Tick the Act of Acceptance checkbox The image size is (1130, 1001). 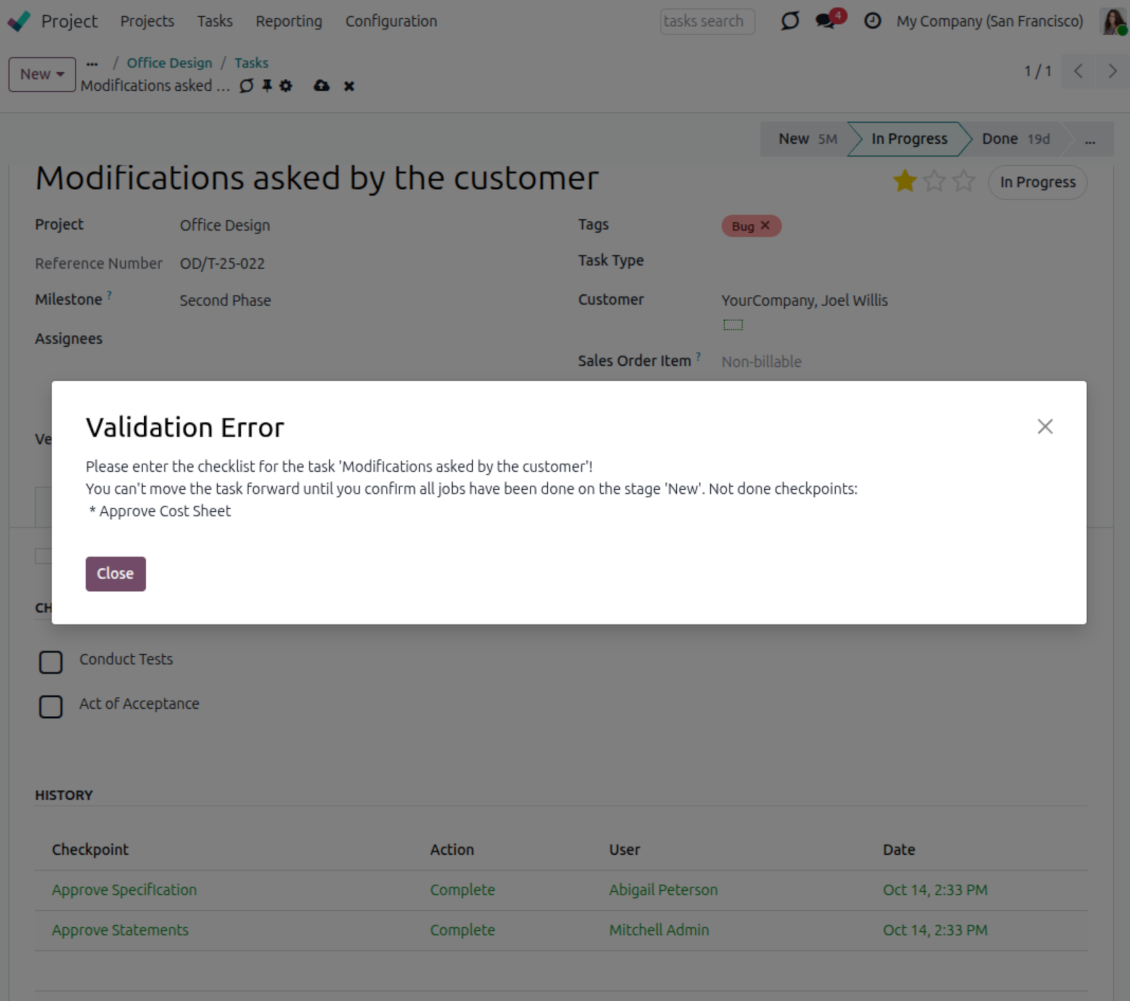[51, 706]
